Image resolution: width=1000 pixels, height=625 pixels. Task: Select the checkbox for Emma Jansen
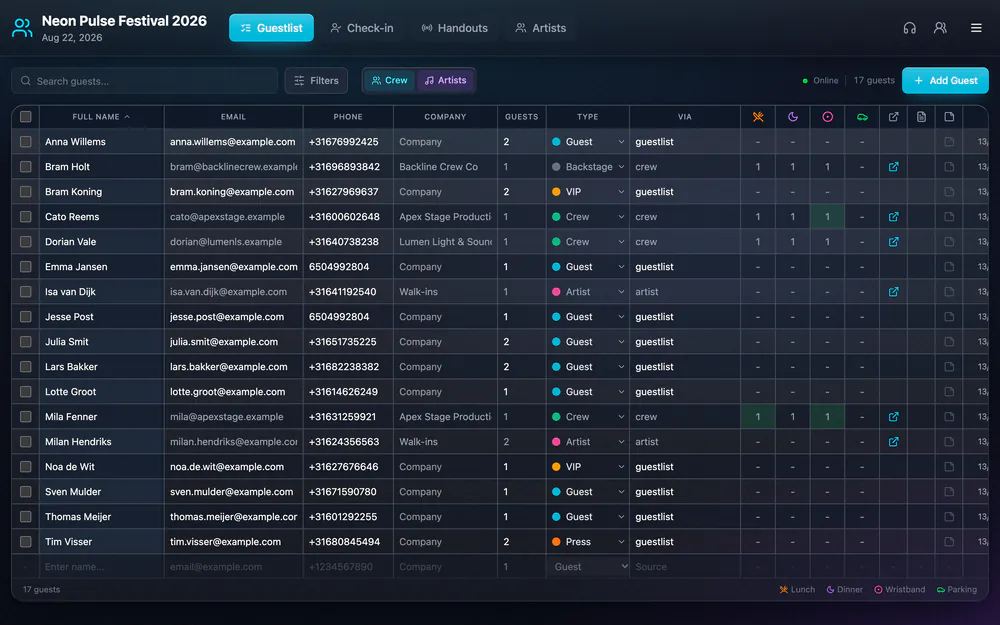[26, 267]
